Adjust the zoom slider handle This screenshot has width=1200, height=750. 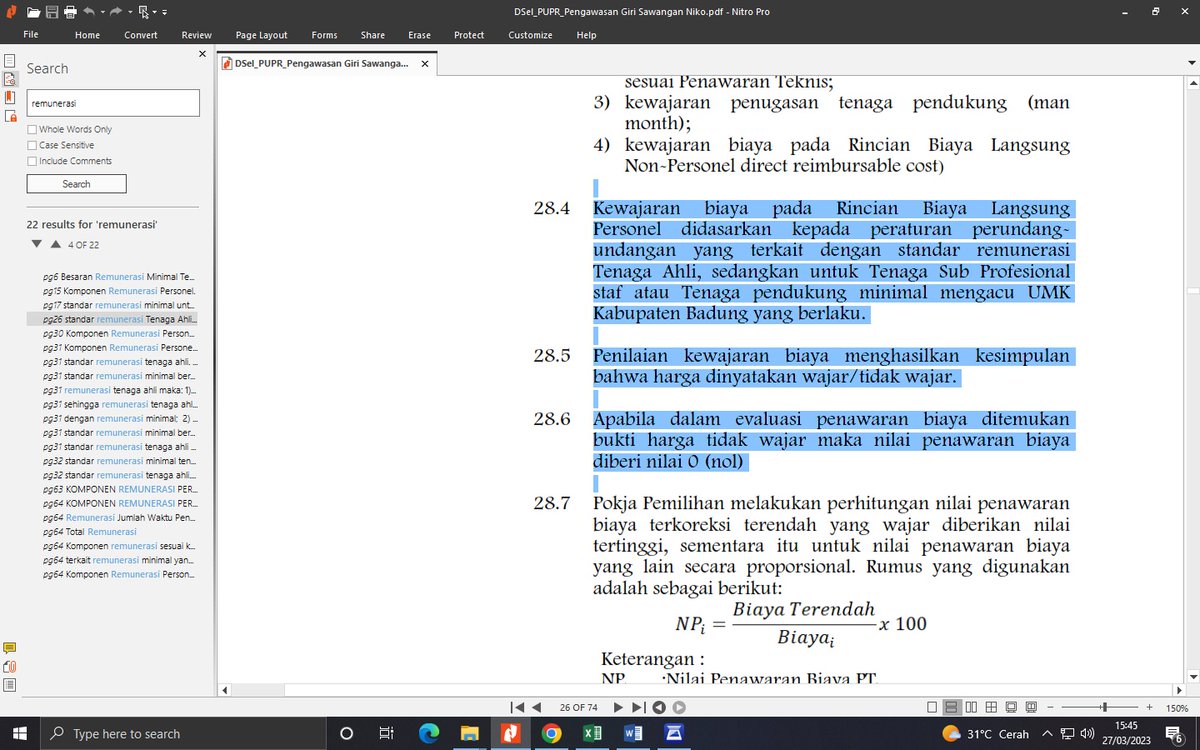click(x=1104, y=707)
